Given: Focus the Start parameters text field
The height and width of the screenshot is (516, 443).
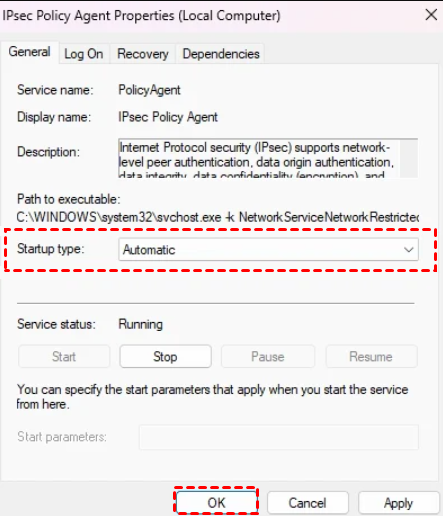Looking at the screenshot, I should click(279, 437).
